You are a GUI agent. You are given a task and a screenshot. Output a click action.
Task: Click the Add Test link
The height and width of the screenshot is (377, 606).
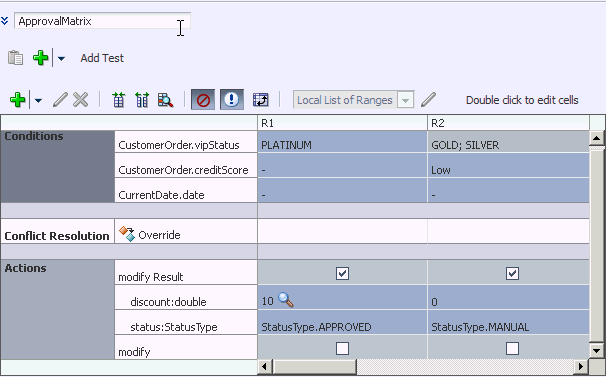point(102,58)
